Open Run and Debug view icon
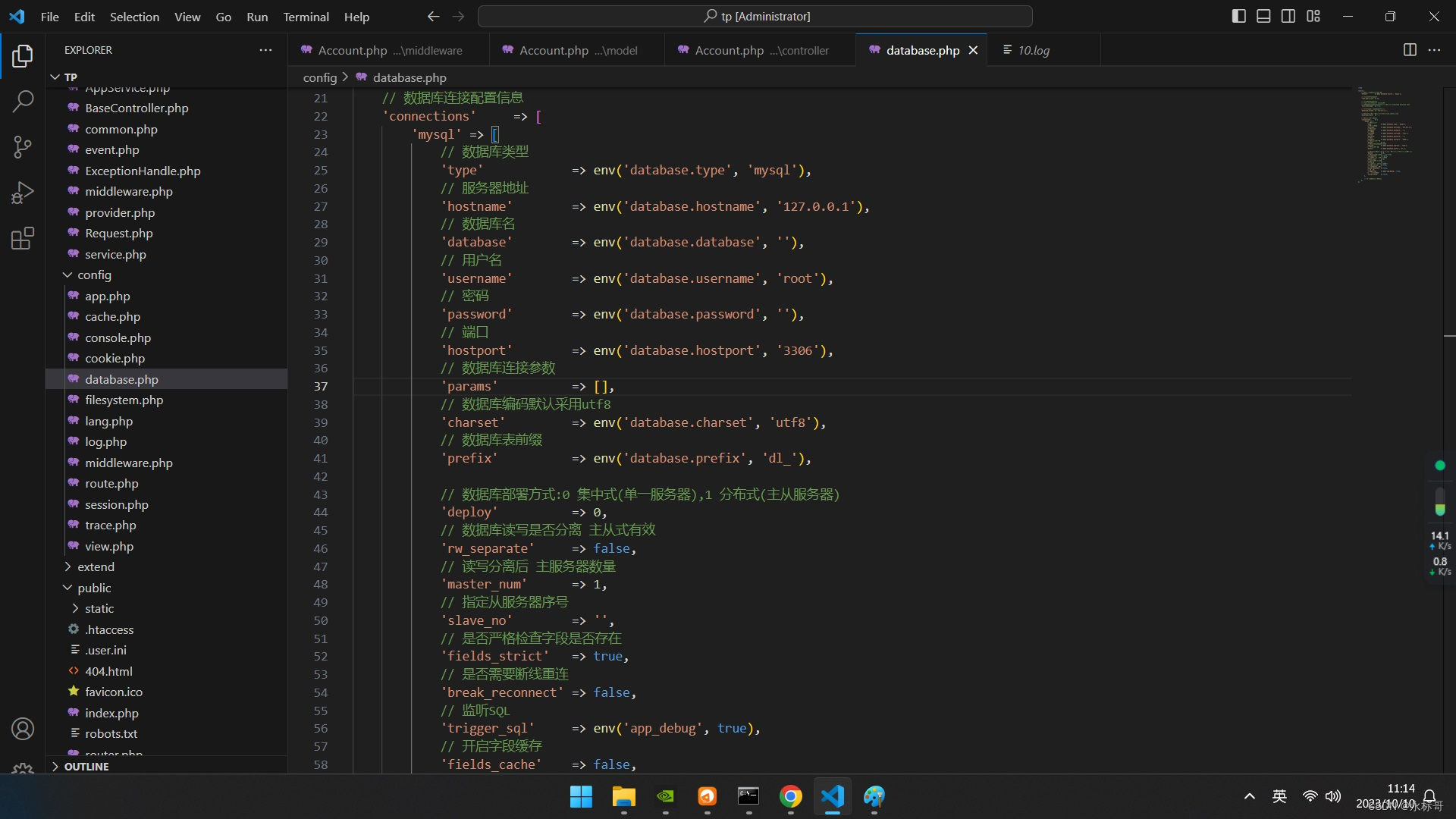This screenshot has height=819, width=1456. [x=23, y=193]
